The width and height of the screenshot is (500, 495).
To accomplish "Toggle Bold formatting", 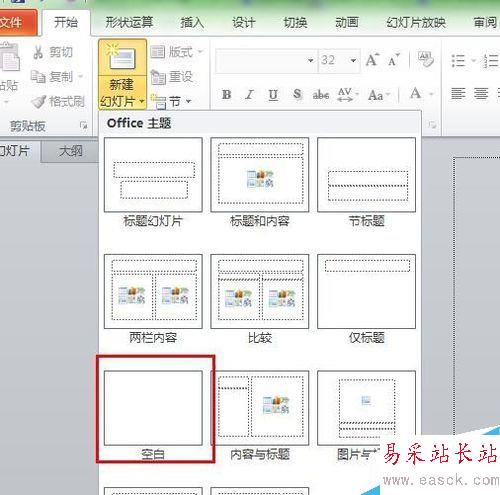I will point(227,95).
